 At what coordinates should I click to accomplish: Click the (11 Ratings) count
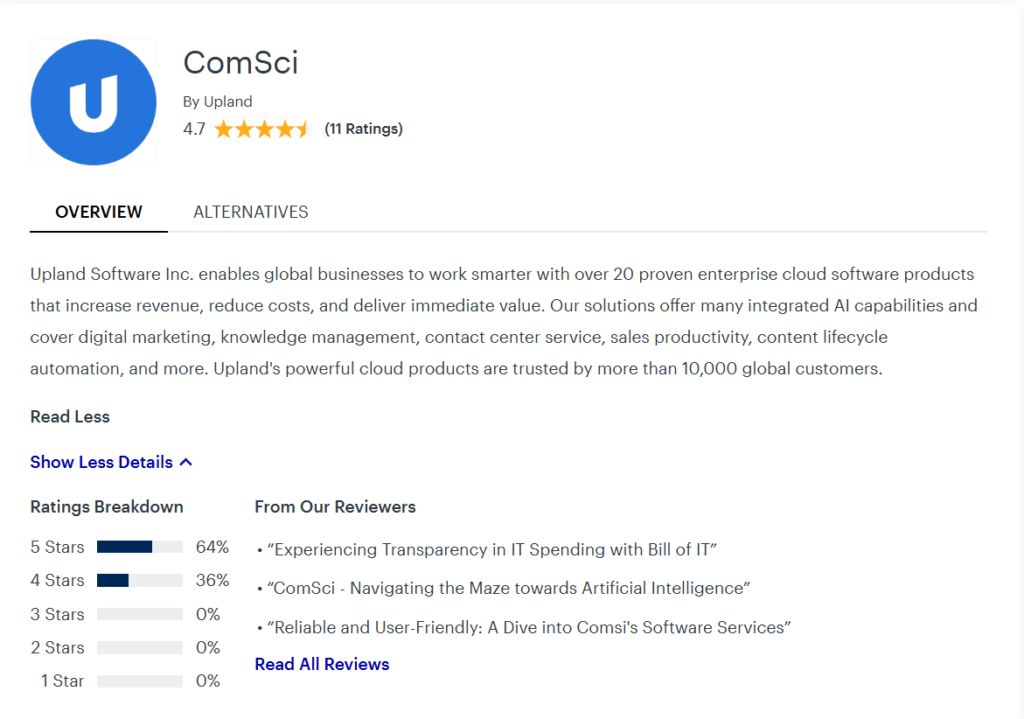coord(364,129)
